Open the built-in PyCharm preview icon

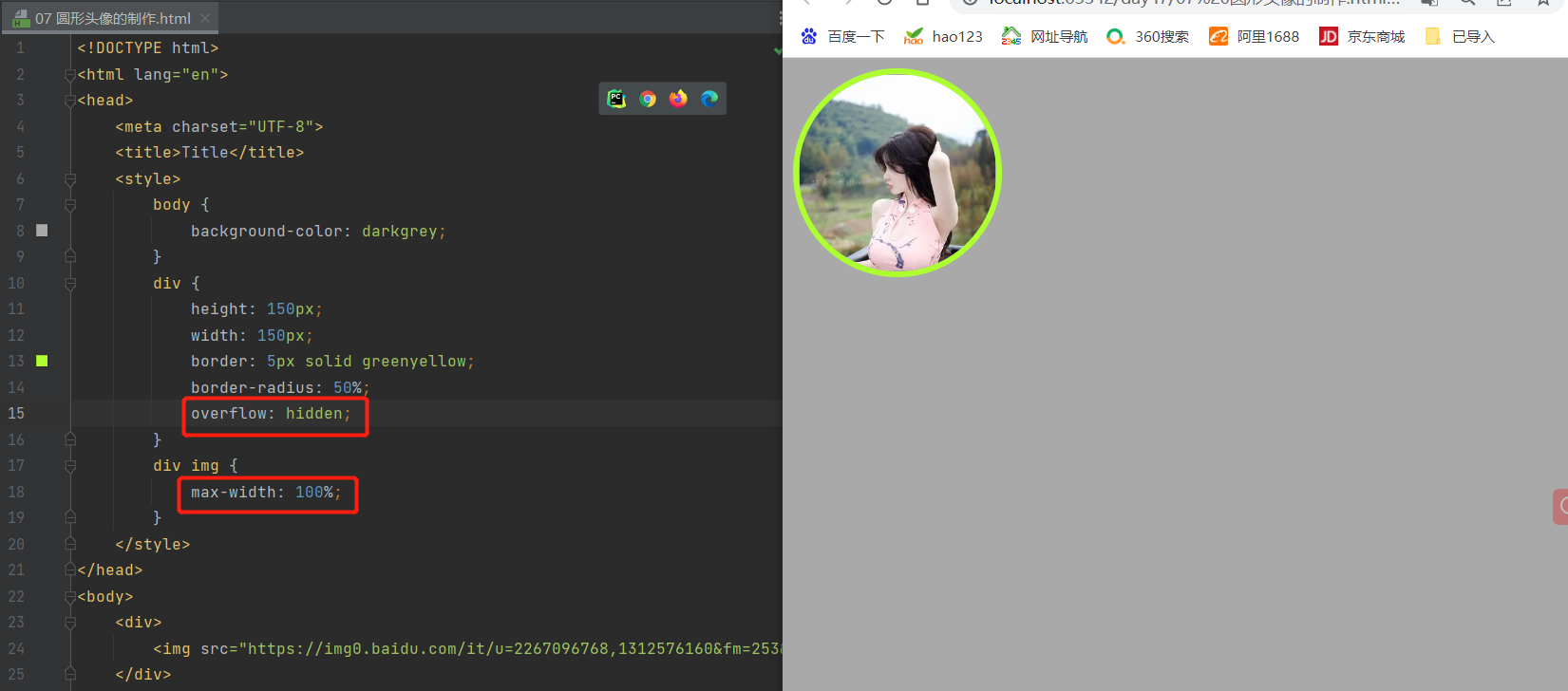[x=616, y=99]
